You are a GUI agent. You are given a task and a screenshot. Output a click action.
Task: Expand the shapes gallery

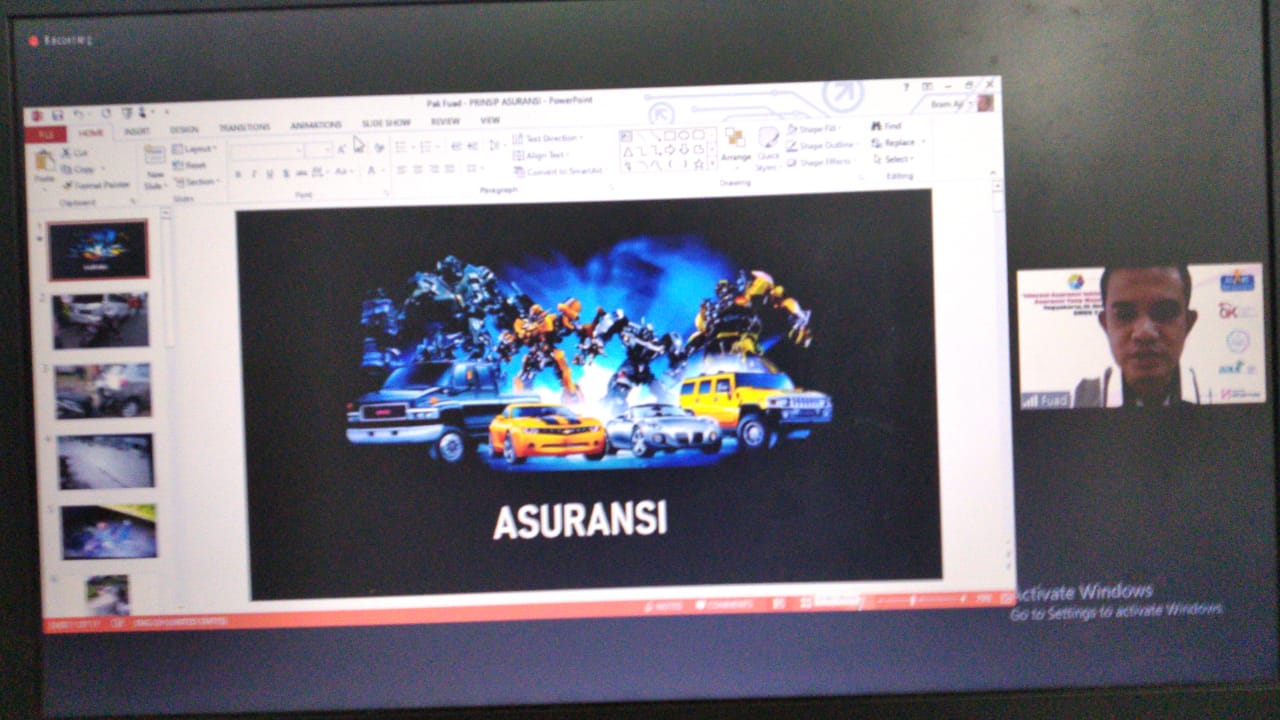tap(712, 165)
